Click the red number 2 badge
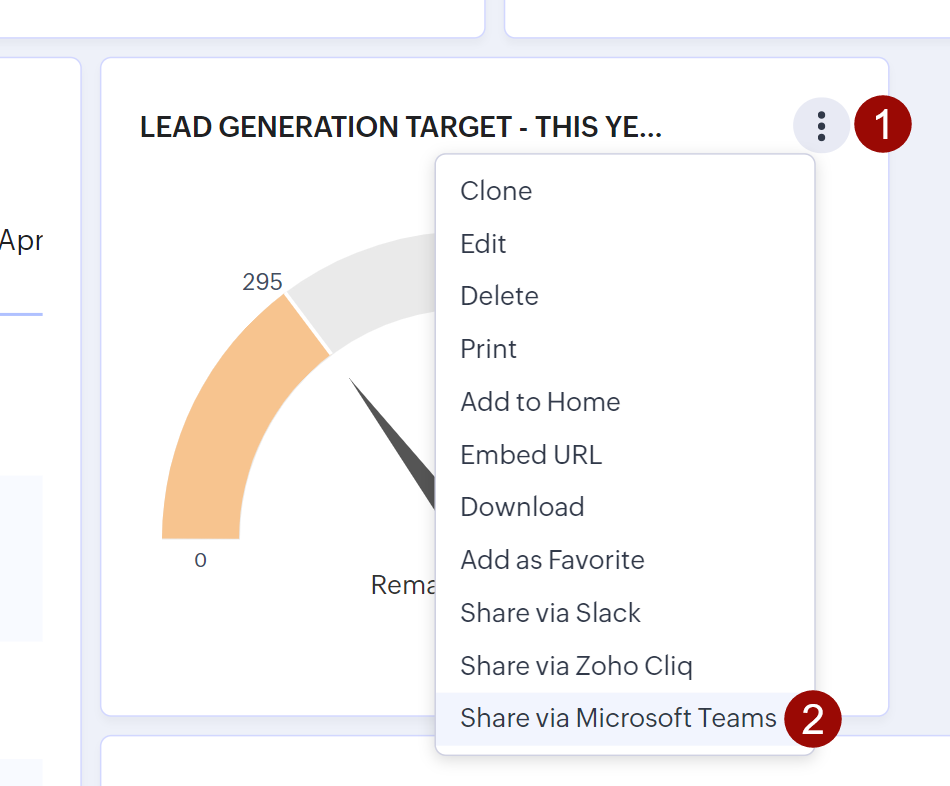Screen dimensions: 950x786 [x=812, y=720]
